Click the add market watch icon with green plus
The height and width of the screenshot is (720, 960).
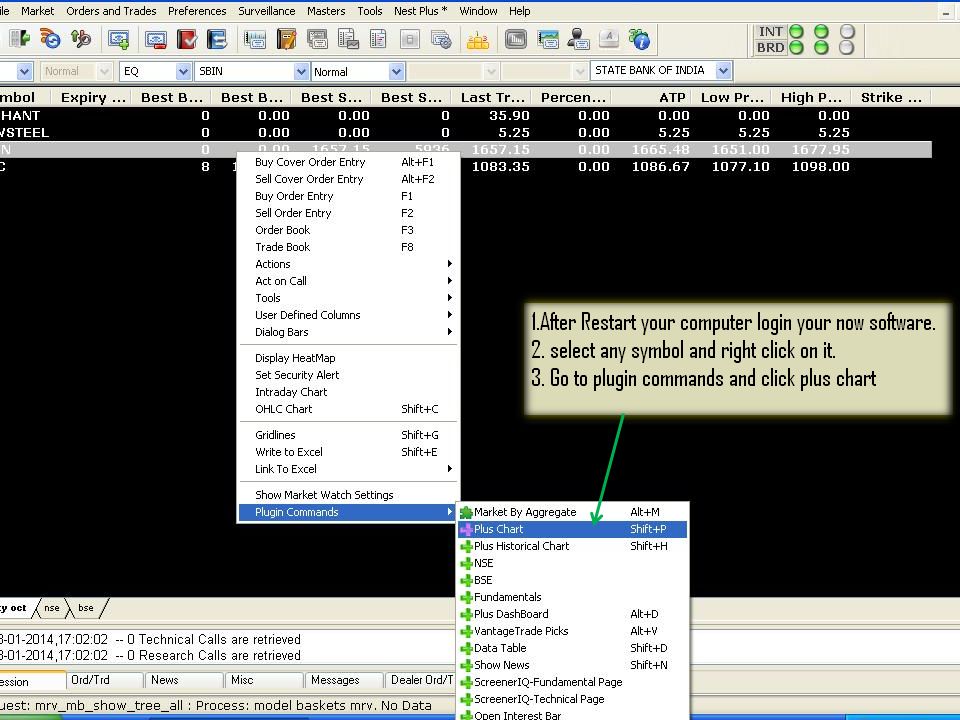point(118,40)
